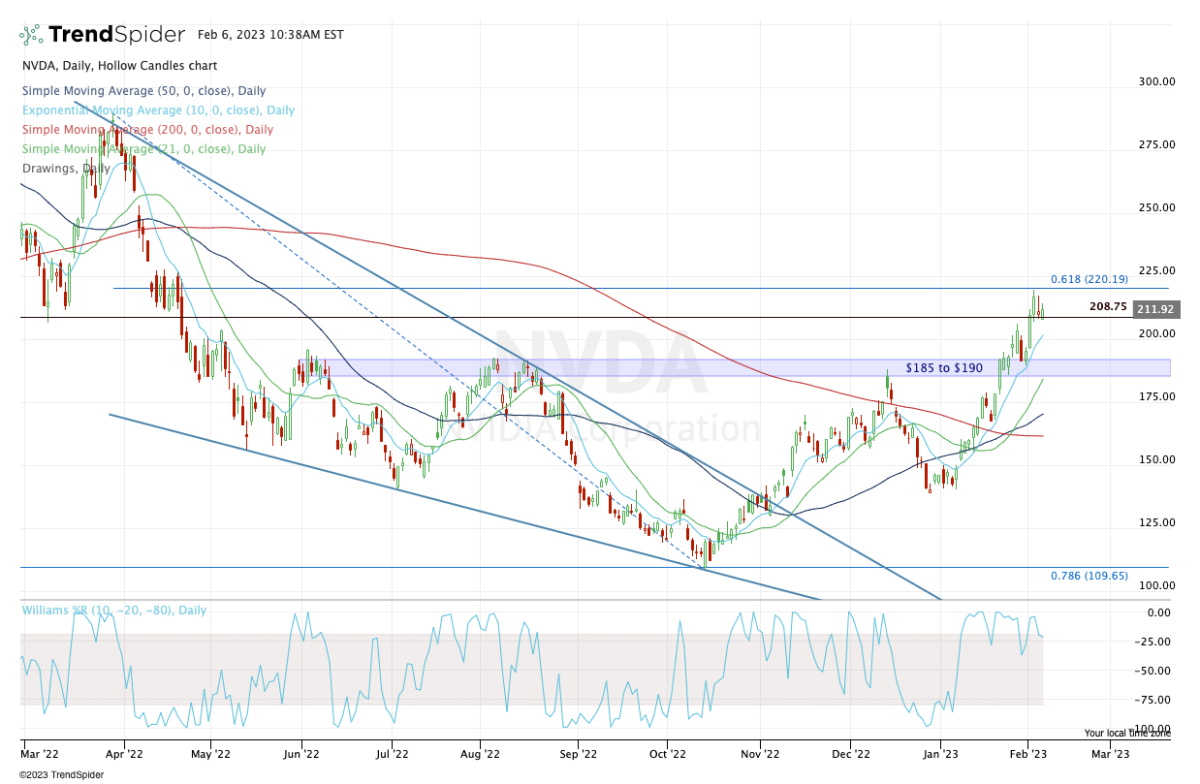
Task: Select the $185 to $190 zone annotation
Action: coord(944,368)
